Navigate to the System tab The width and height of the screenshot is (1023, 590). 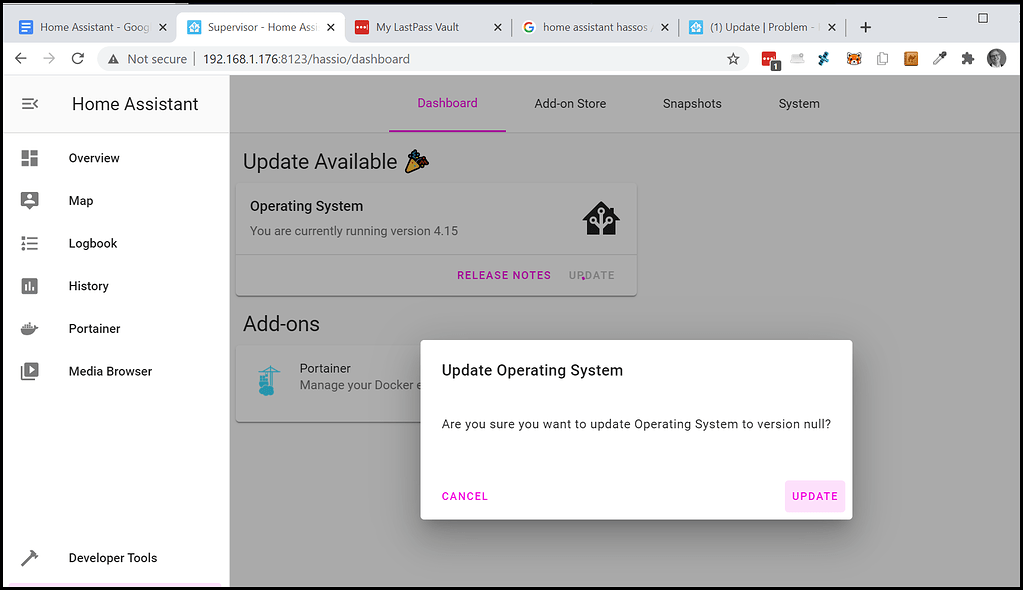(x=798, y=103)
